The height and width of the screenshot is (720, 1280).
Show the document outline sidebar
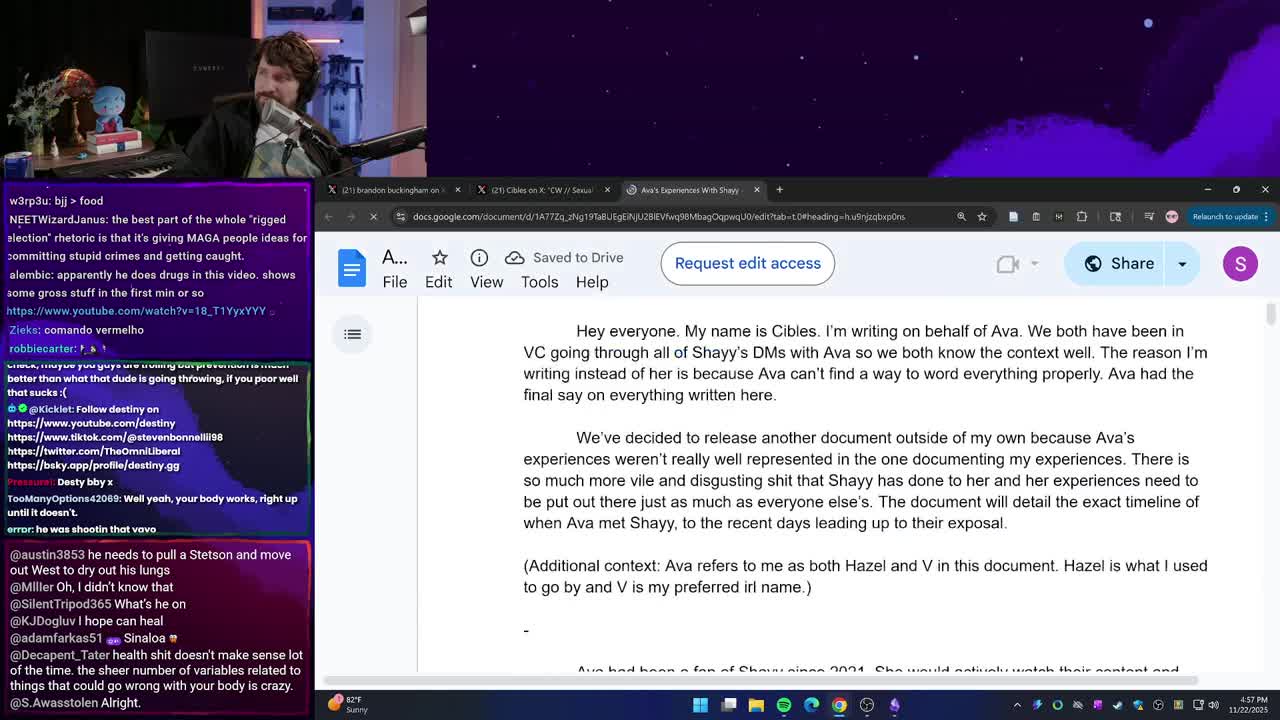[353, 334]
